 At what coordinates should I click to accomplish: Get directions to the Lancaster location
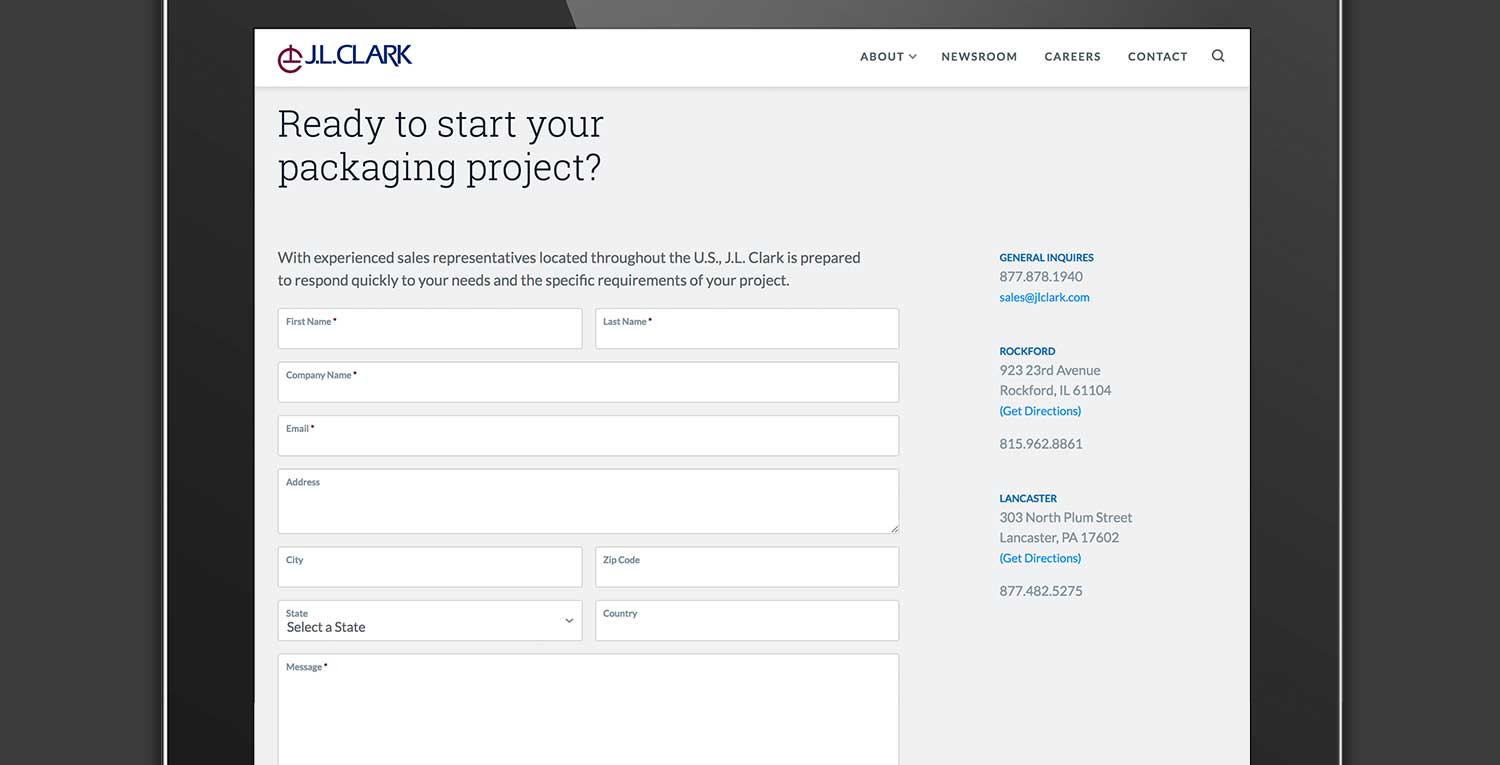pyautogui.click(x=1040, y=558)
